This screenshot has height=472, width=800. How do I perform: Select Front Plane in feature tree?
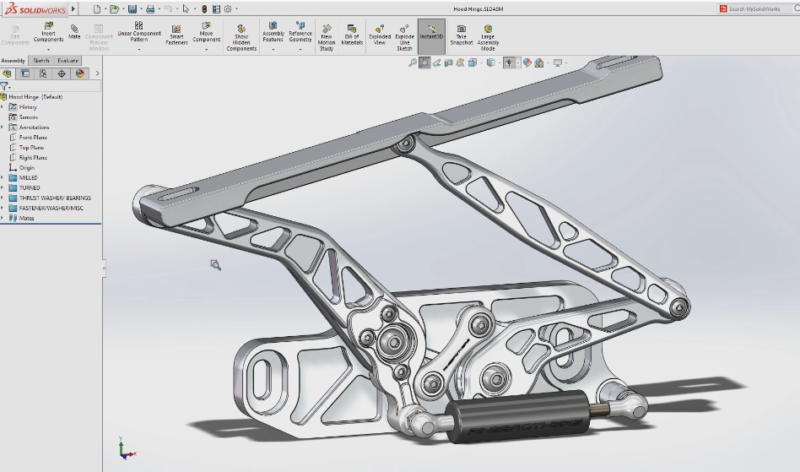[33, 137]
